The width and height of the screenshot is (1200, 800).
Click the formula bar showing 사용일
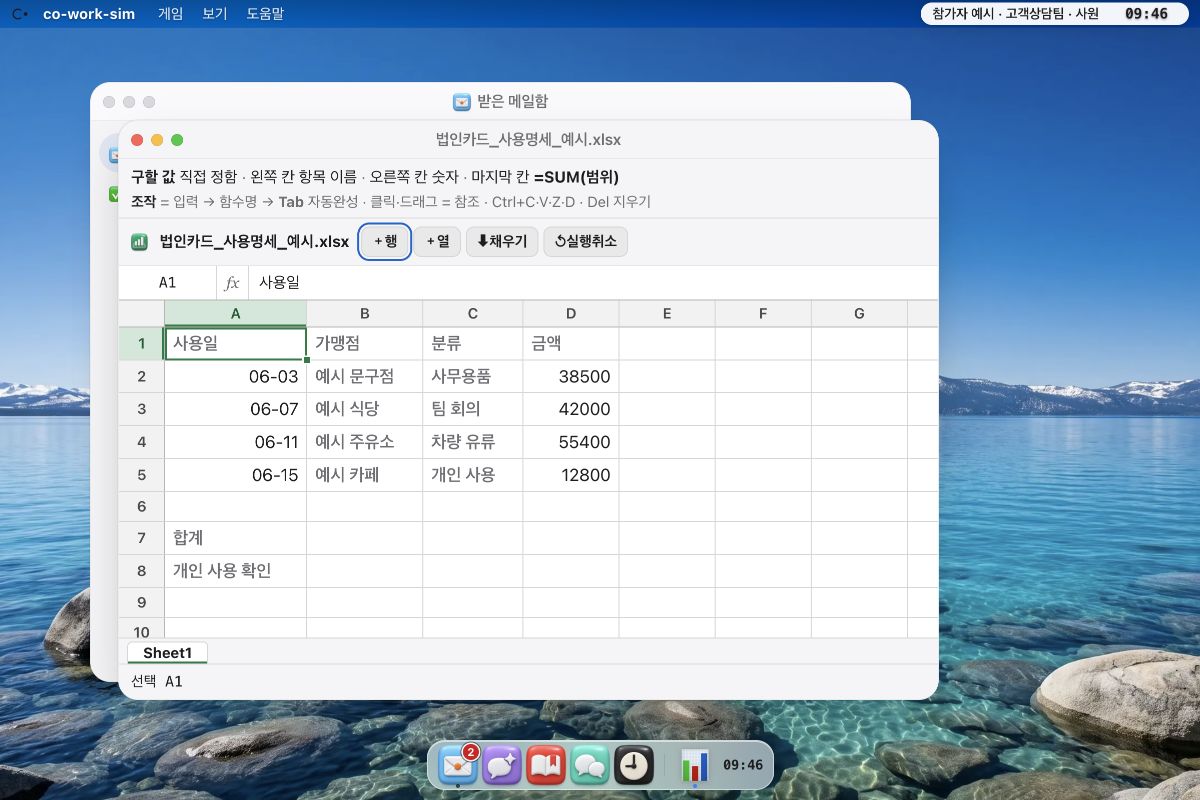592,283
